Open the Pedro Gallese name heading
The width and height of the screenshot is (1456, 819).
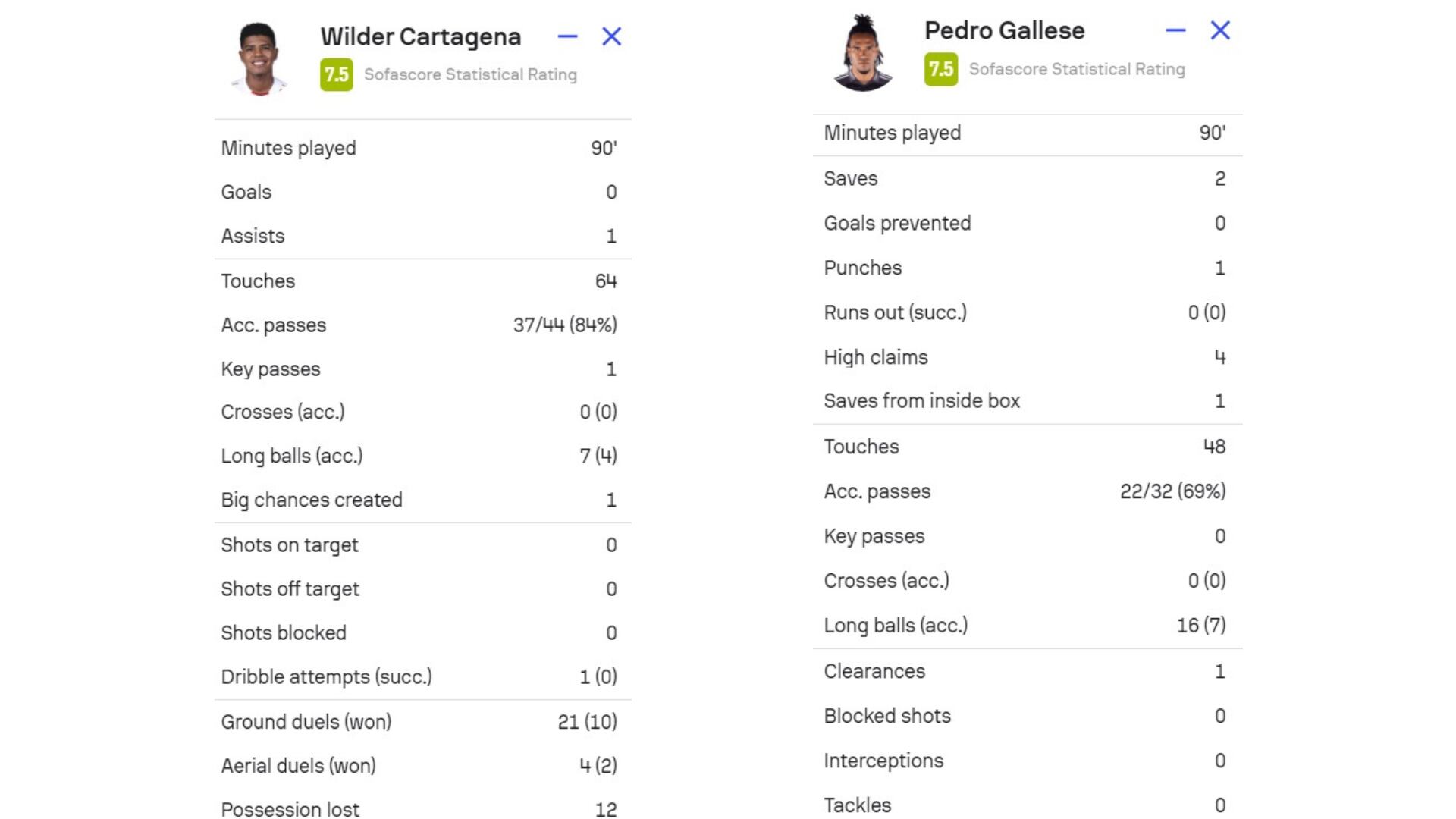[1004, 30]
